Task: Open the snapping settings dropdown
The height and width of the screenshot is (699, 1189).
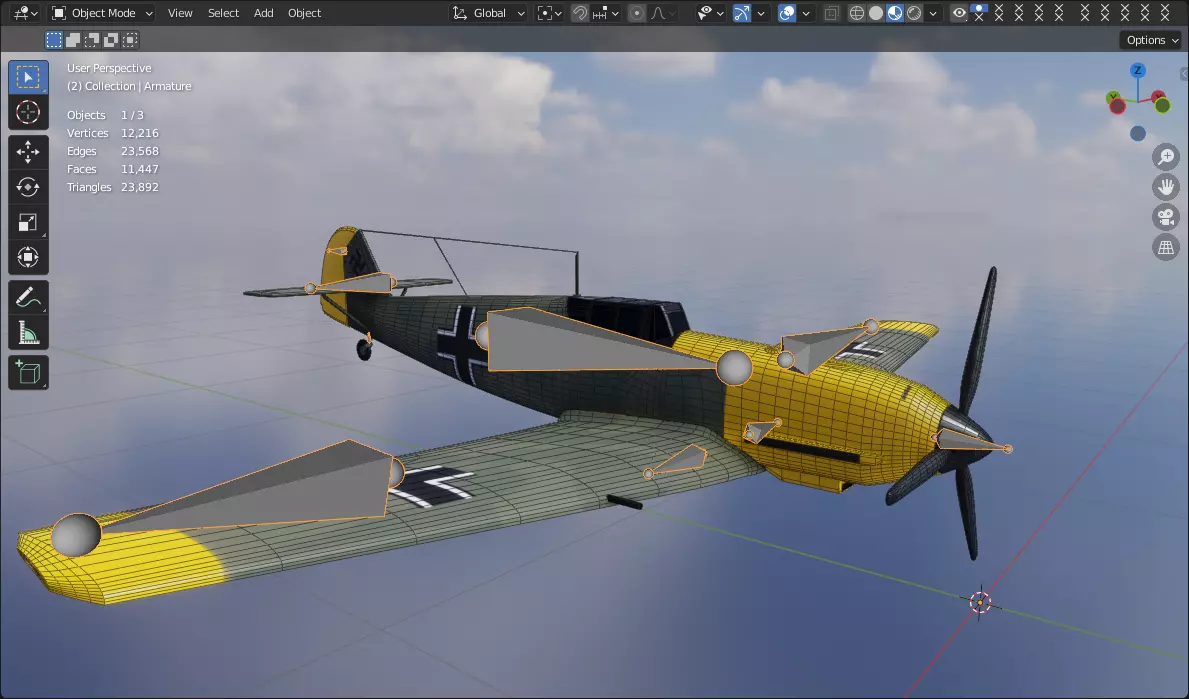Action: point(607,13)
